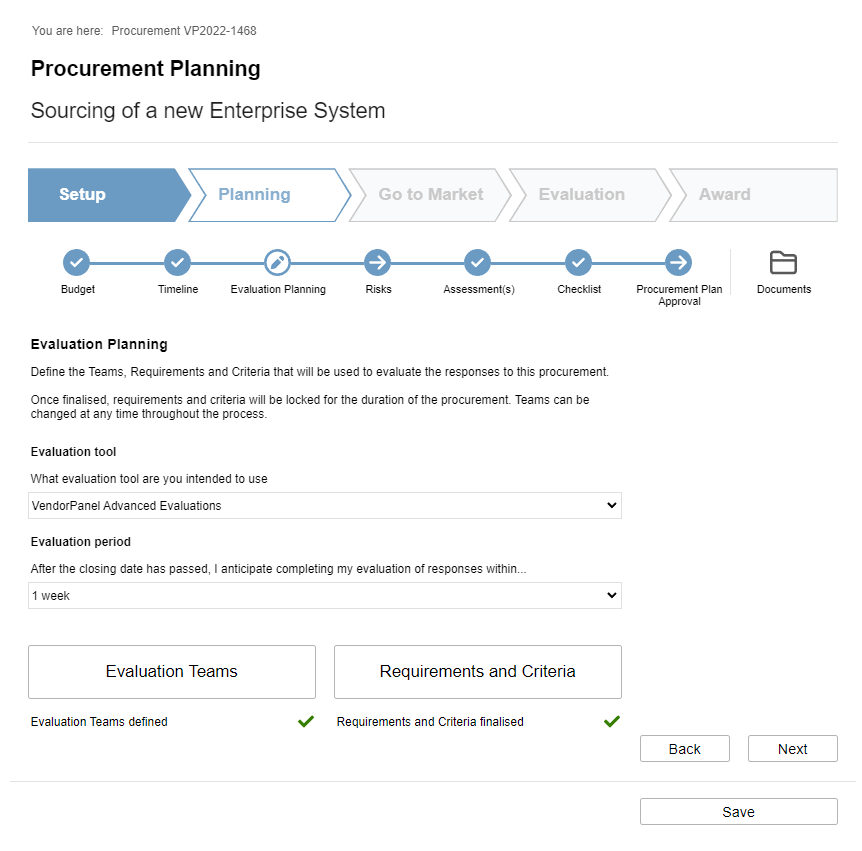862x851 pixels.
Task: Select the Award stage tab
Action: (753, 195)
